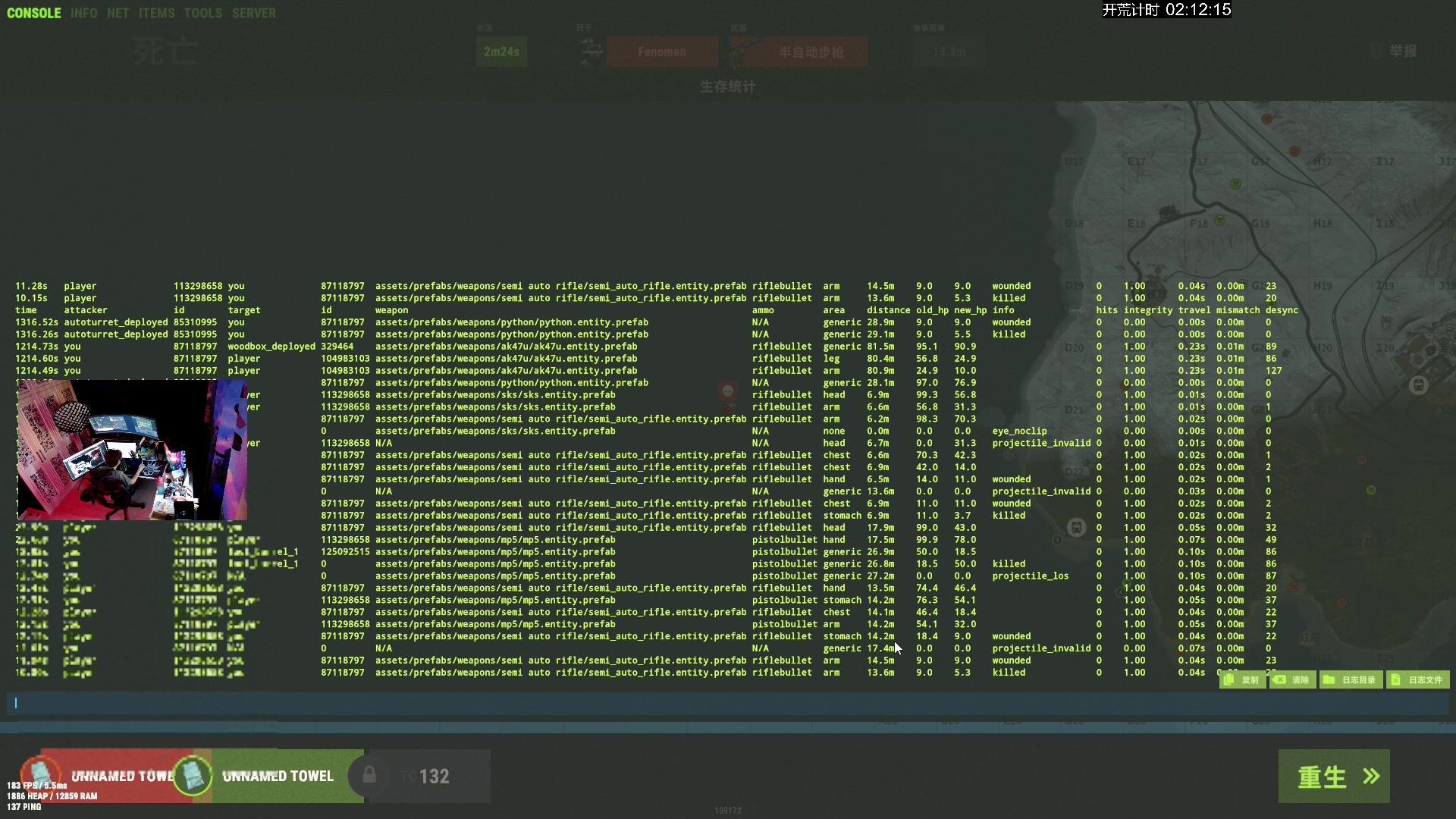Image resolution: width=1456 pixels, height=819 pixels.
Task: Click the 2m24s alive time badge
Action: pyautogui.click(x=501, y=52)
